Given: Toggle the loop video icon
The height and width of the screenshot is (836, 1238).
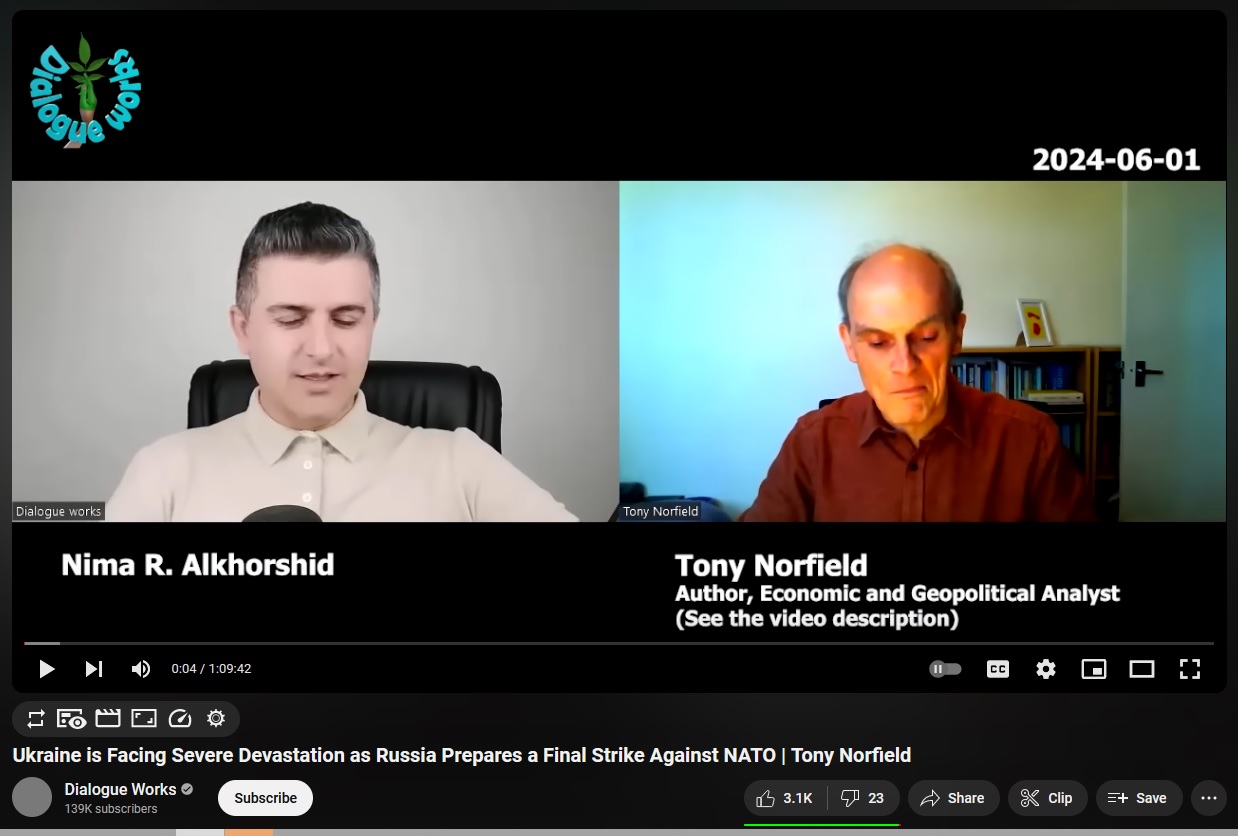Looking at the screenshot, I should pyautogui.click(x=36, y=718).
